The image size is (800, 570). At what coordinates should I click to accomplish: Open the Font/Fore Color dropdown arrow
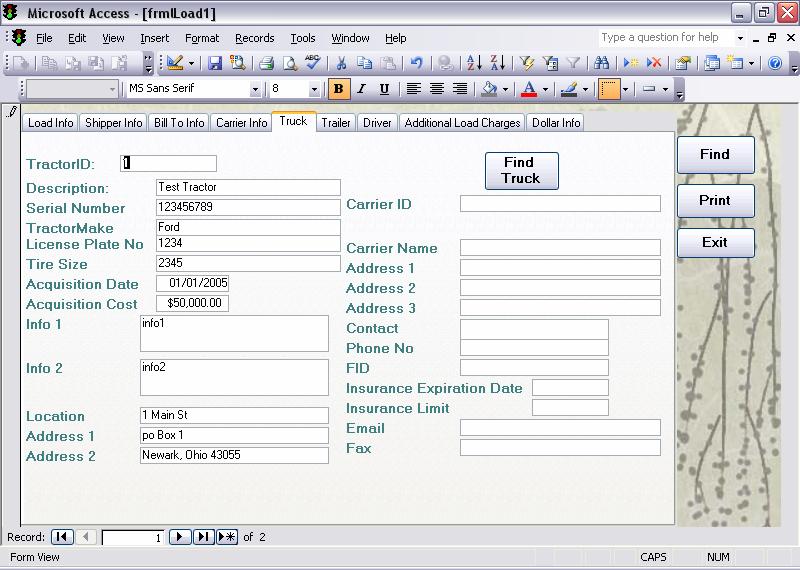pyautogui.click(x=545, y=89)
